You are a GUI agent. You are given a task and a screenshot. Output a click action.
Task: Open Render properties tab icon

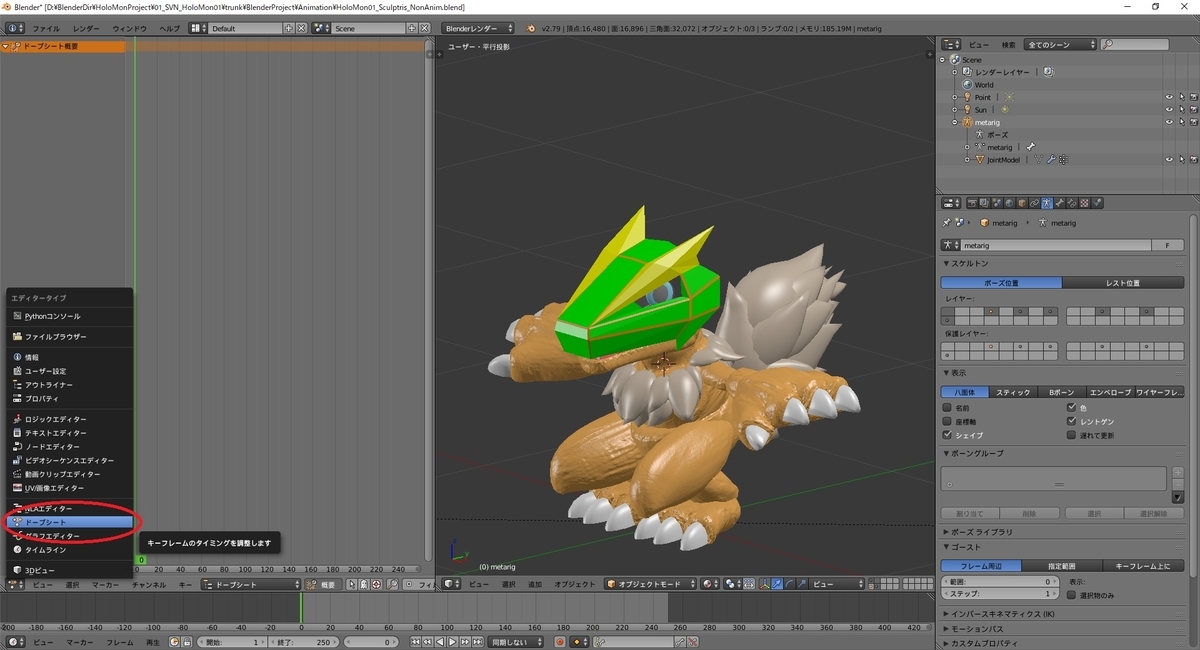pyautogui.click(x=972, y=203)
